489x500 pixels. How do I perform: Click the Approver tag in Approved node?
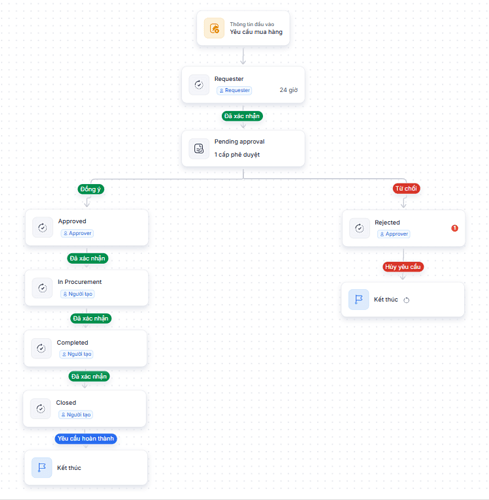point(77,233)
